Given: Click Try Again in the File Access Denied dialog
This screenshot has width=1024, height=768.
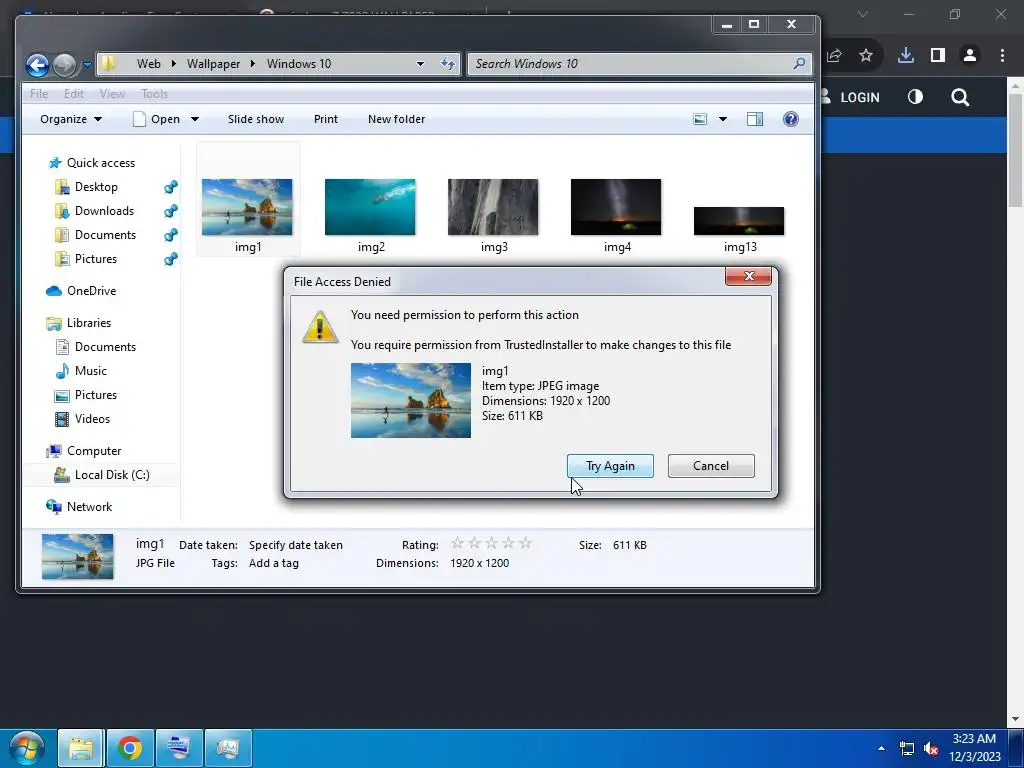Looking at the screenshot, I should point(610,466).
